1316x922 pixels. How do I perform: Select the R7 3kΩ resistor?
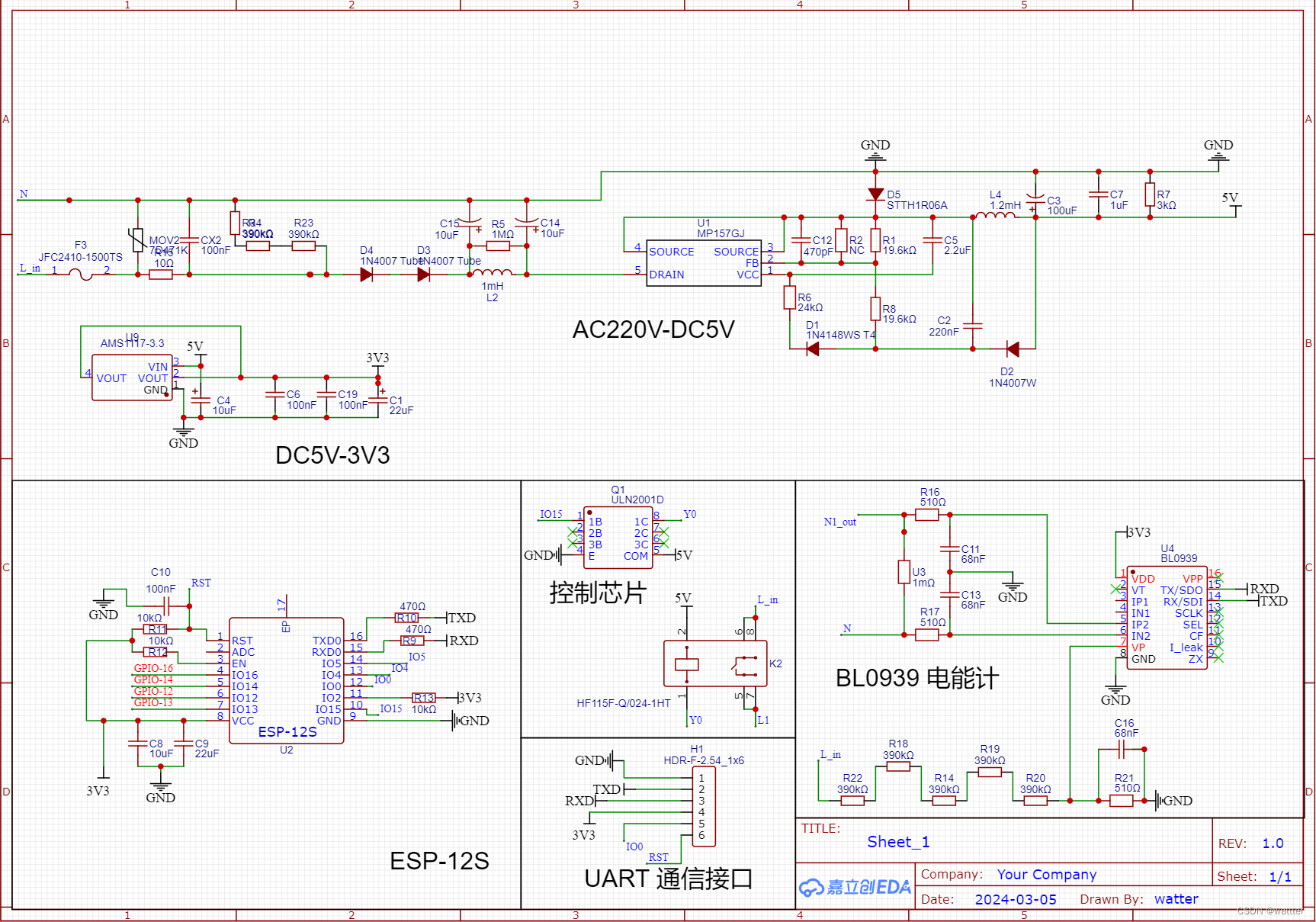(x=1150, y=194)
